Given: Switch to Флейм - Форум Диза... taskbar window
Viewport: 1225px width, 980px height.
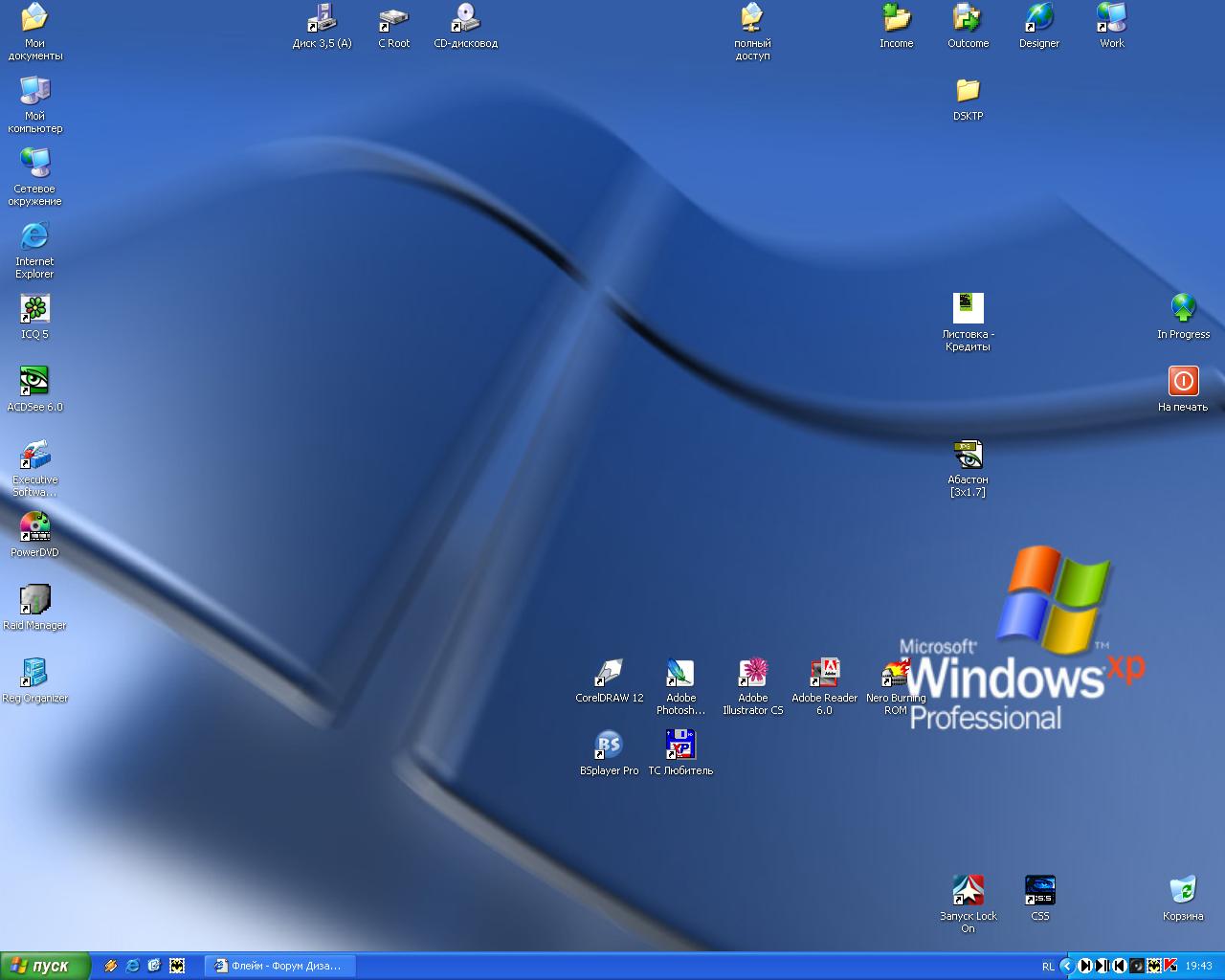Looking at the screenshot, I should [x=280, y=966].
